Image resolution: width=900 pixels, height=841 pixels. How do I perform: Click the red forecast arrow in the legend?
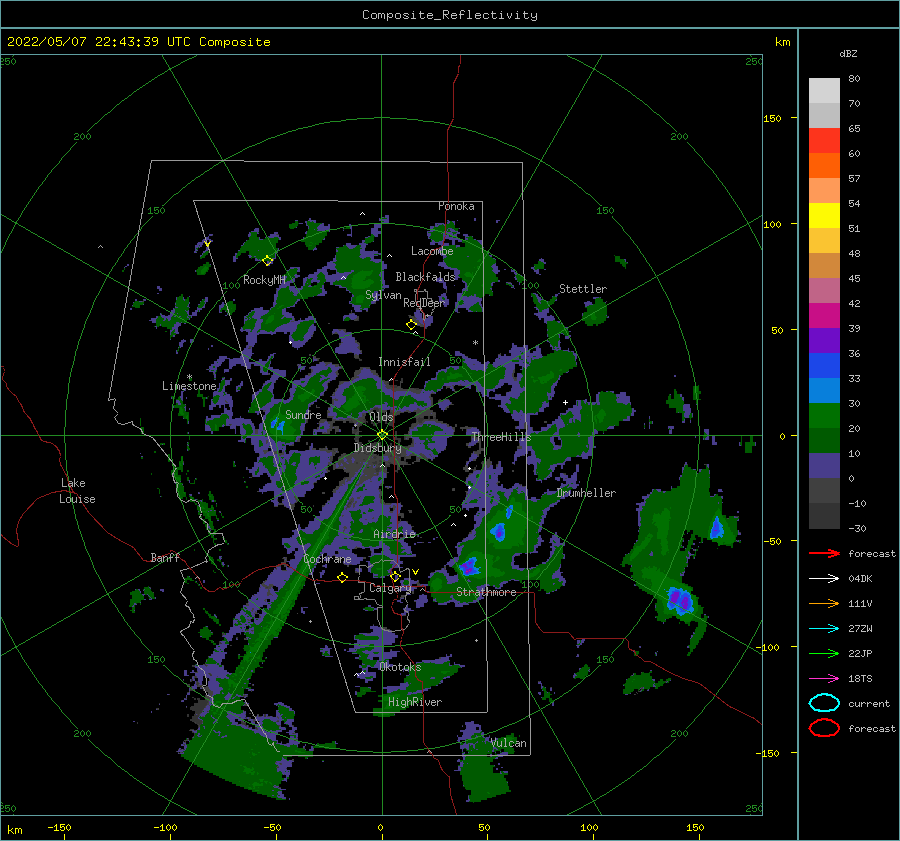824,553
